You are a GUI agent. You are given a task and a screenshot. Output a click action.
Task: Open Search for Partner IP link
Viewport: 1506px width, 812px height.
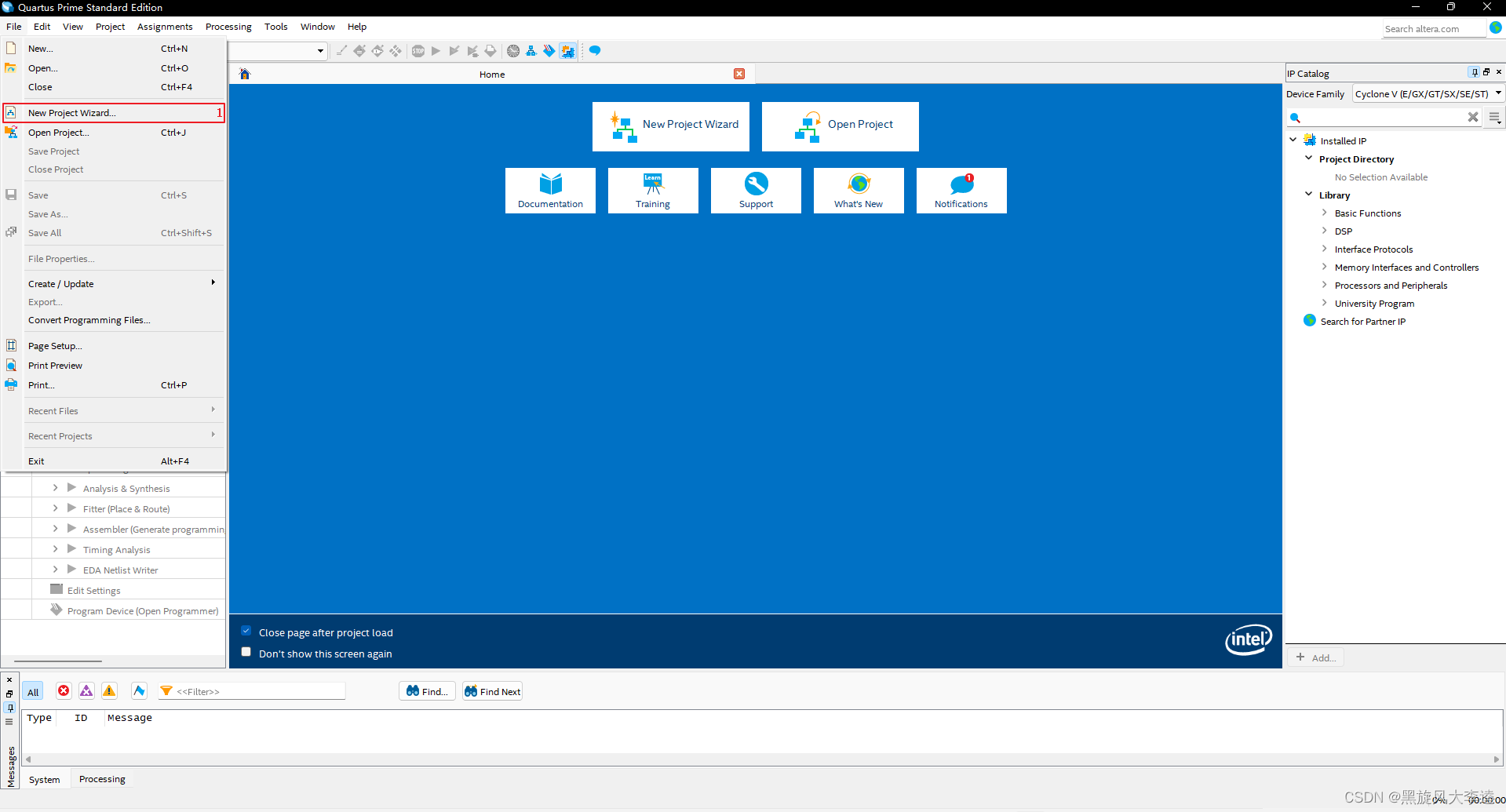[x=1363, y=321]
